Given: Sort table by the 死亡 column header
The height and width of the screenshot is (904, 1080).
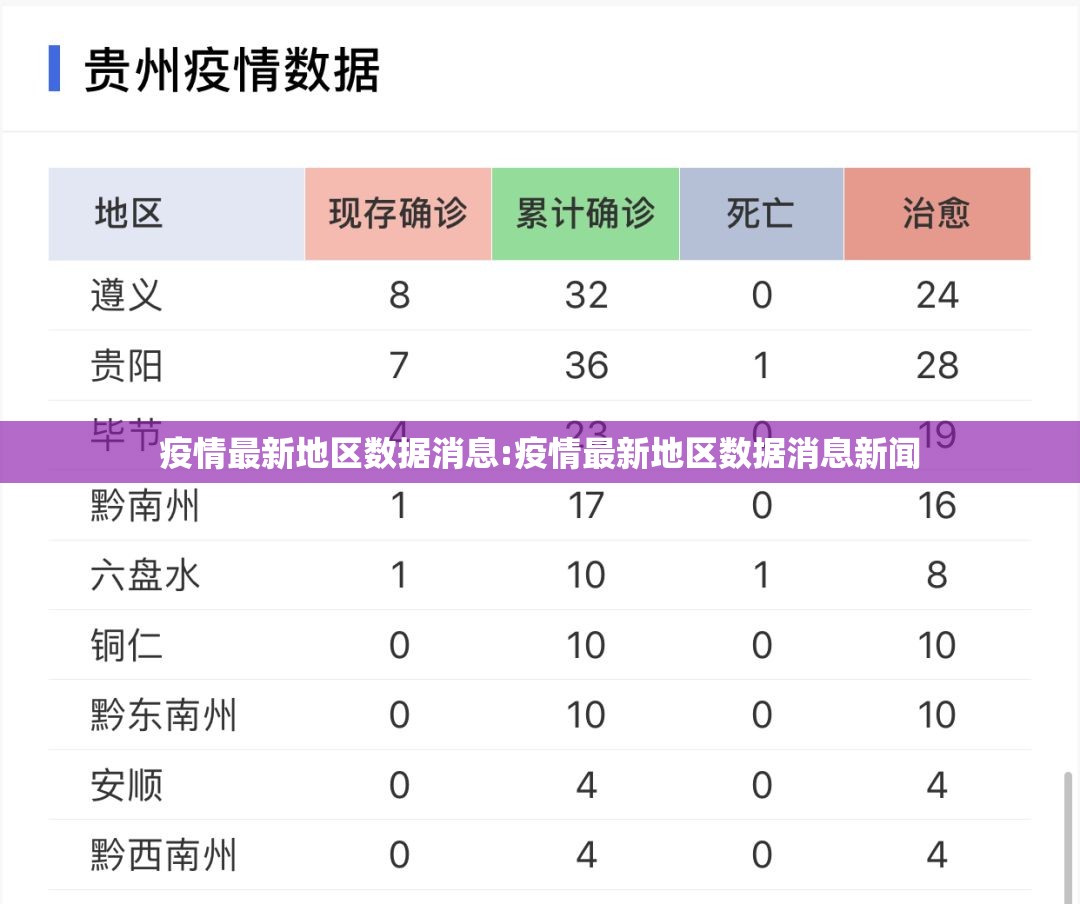Looking at the screenshot, I should tap(762, 213).
